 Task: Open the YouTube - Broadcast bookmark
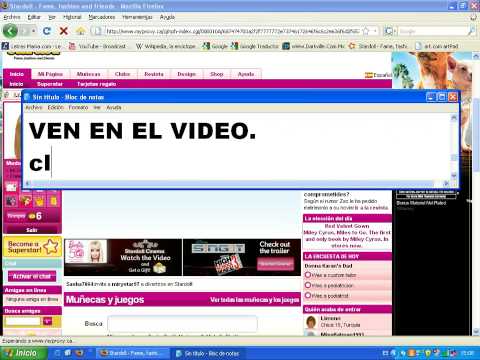coord(98,46)
